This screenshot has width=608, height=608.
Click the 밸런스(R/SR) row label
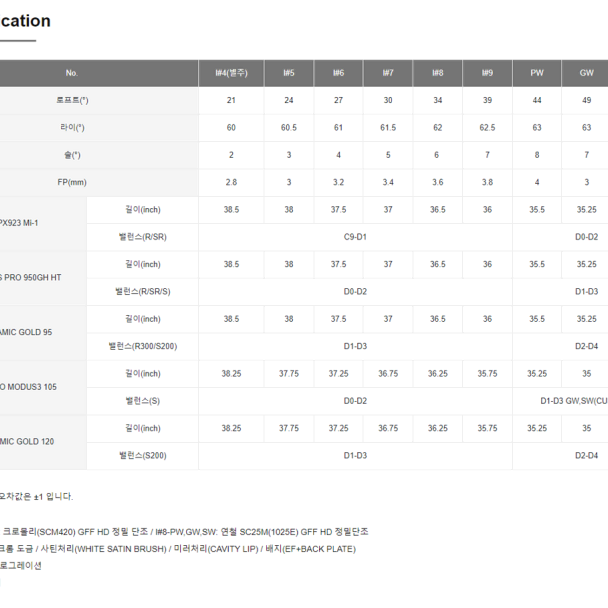click(143, 237)
